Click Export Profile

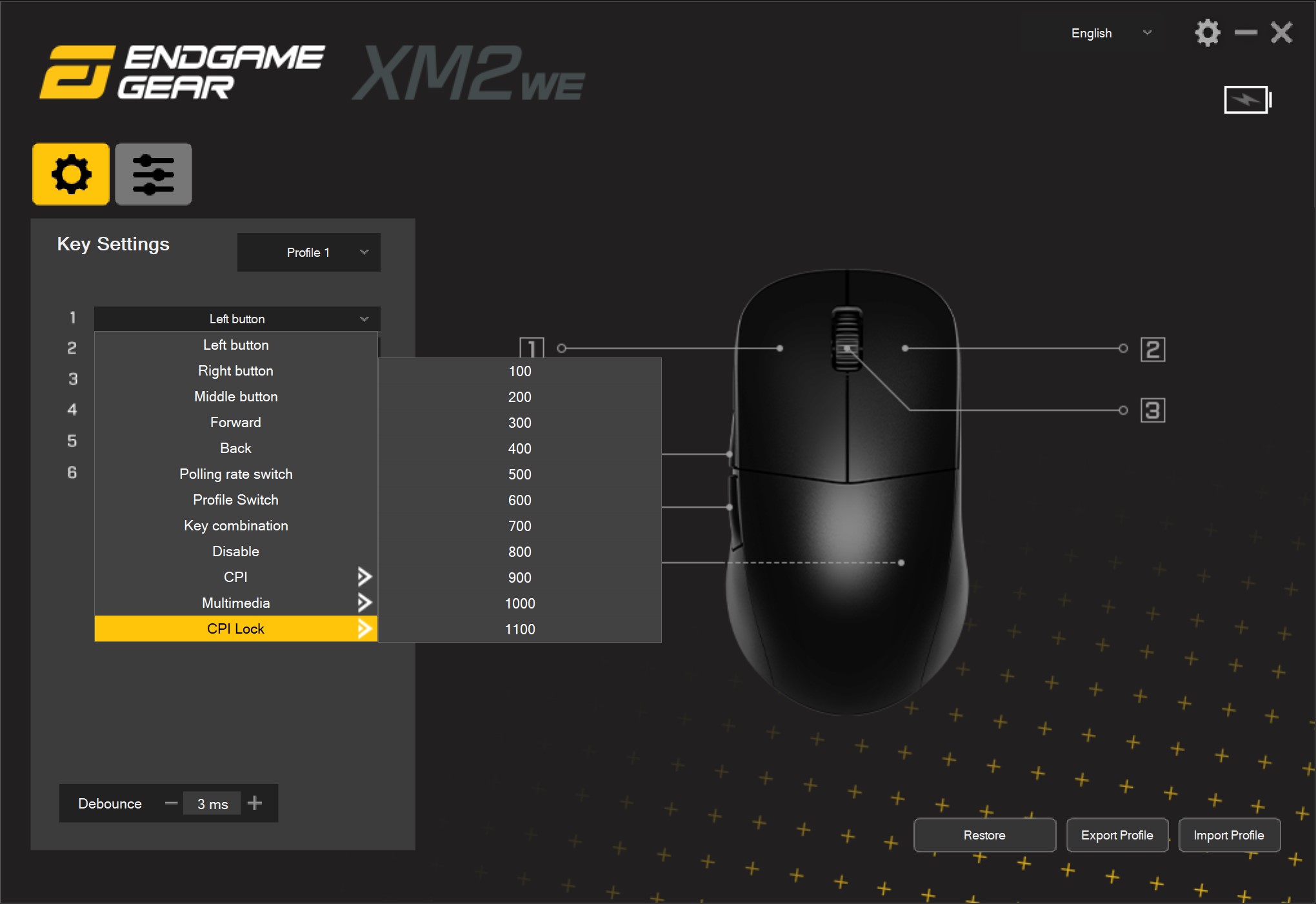coord(1117,835)
